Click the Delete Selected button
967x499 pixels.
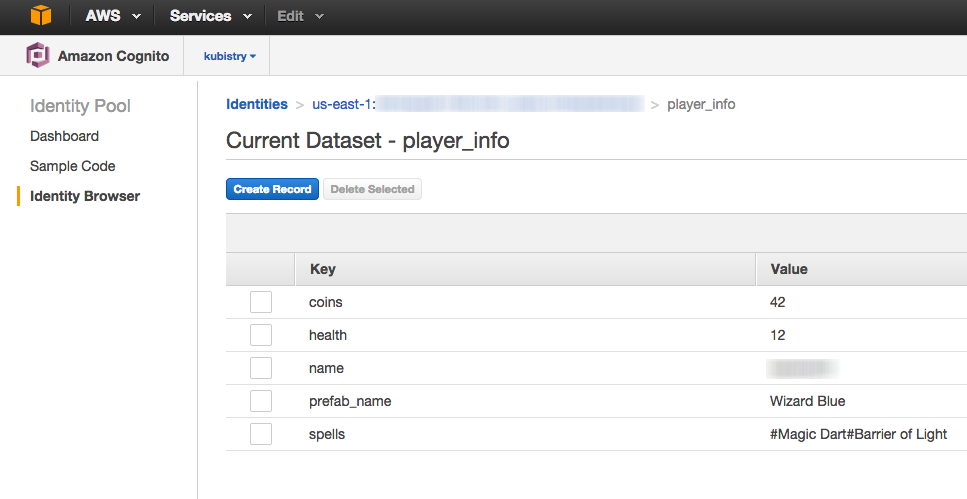[372, 189]
